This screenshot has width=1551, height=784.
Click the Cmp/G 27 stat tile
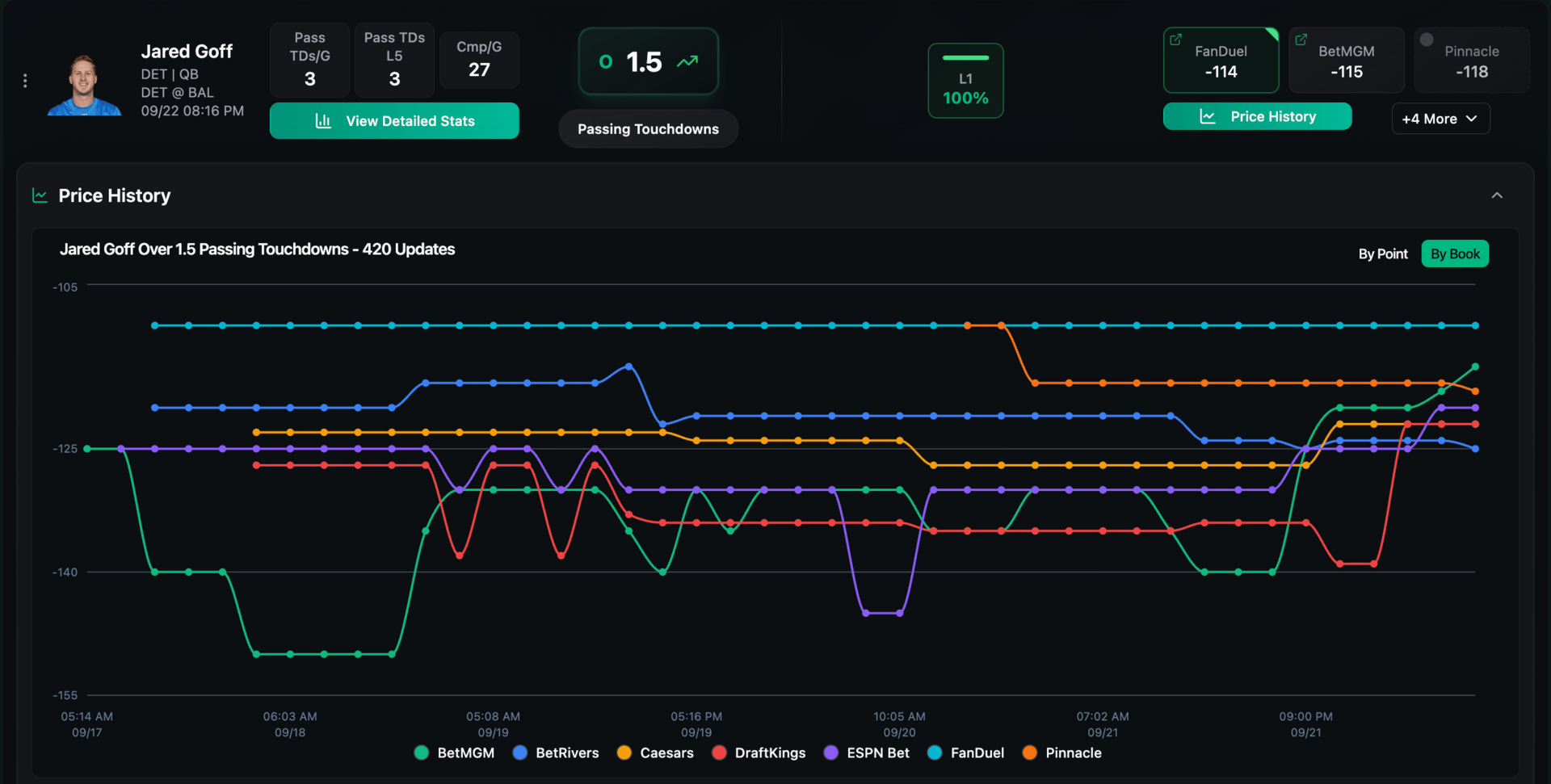(479, 60)
